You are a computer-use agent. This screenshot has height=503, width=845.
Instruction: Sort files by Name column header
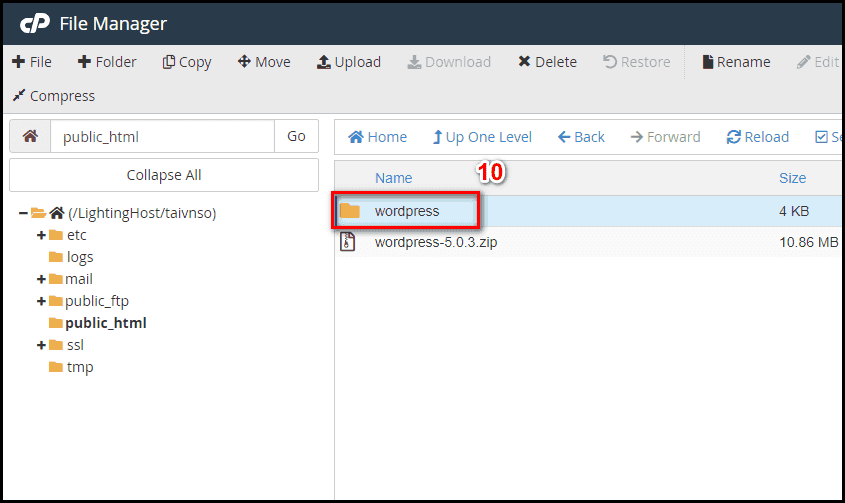393,178
